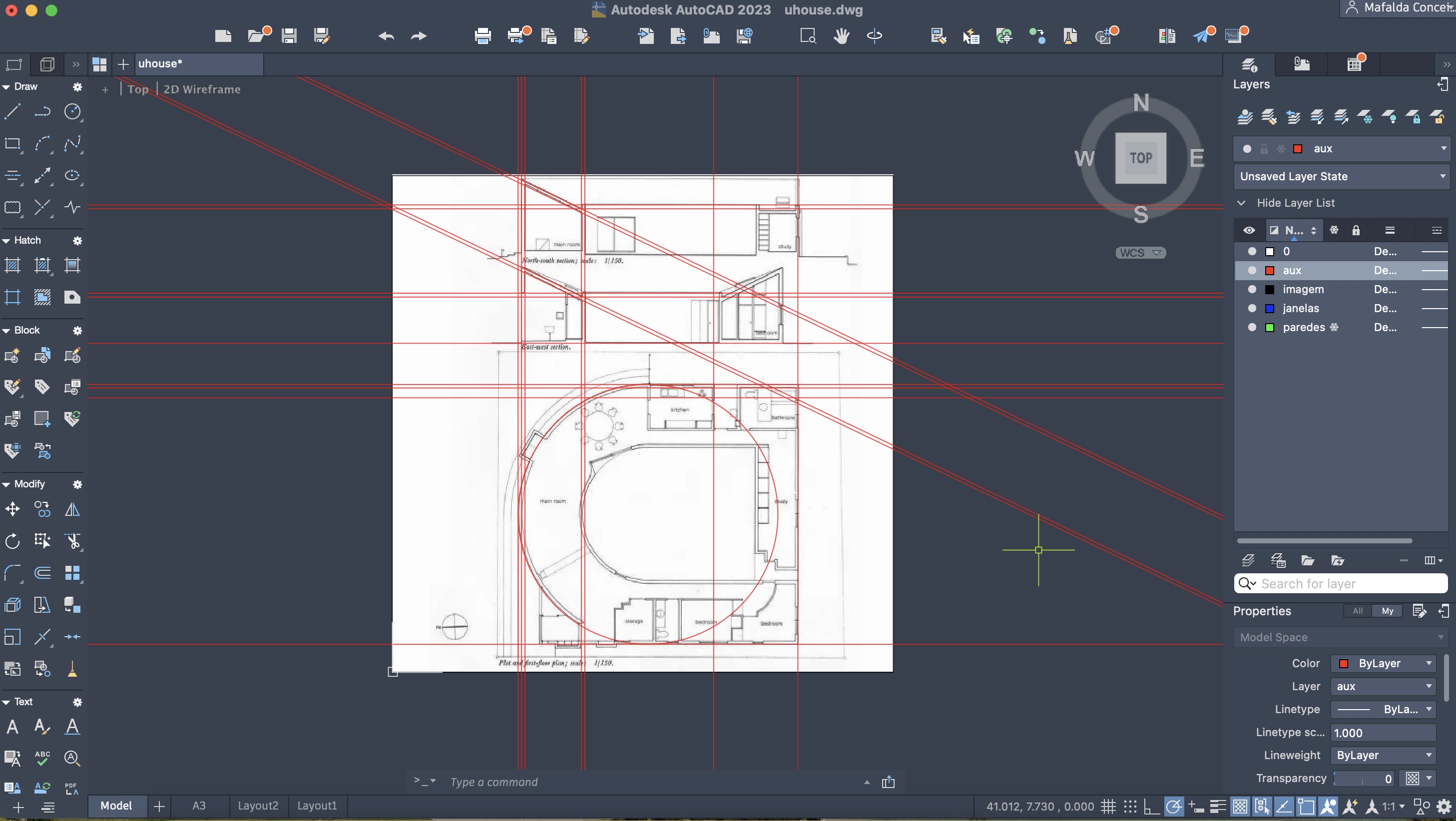1456x821 pixels.
Task: Select the Circle draw tool
Action: pos(72,112)
